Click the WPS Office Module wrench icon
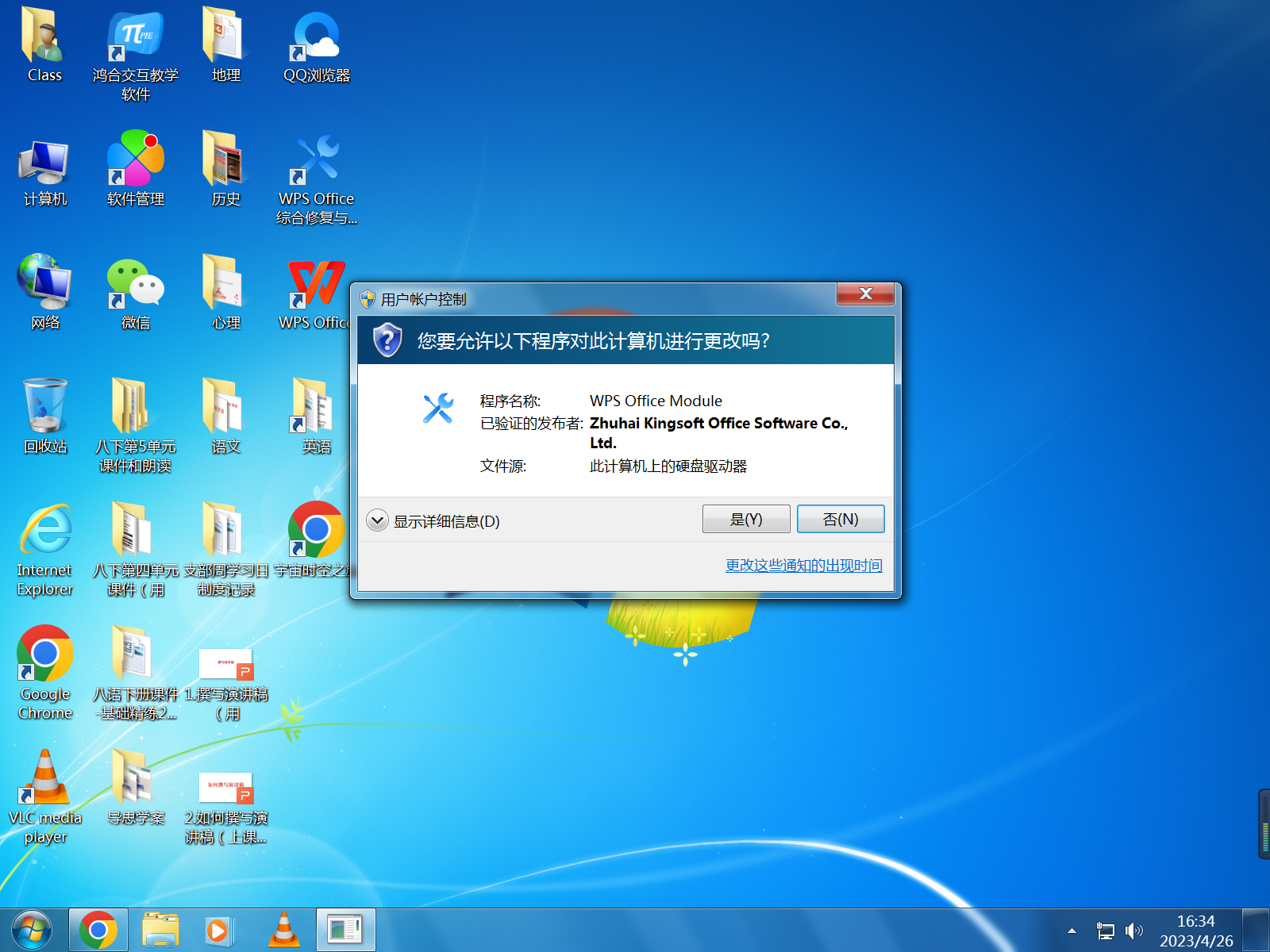Image resolution: width=1270 pixels, height=952 pixels. click(x=438, y=409)
